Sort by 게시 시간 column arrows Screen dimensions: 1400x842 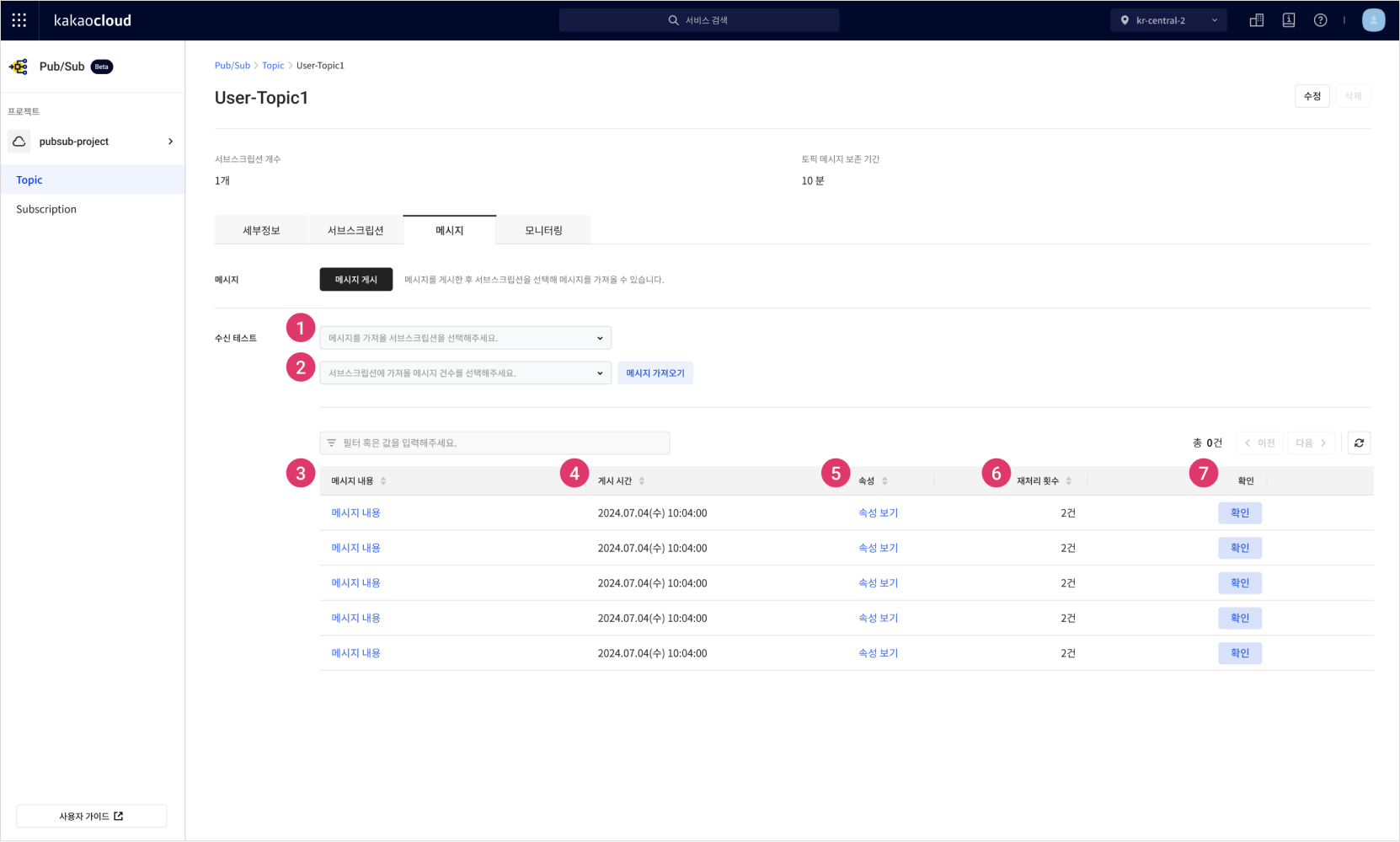point(642,480)
